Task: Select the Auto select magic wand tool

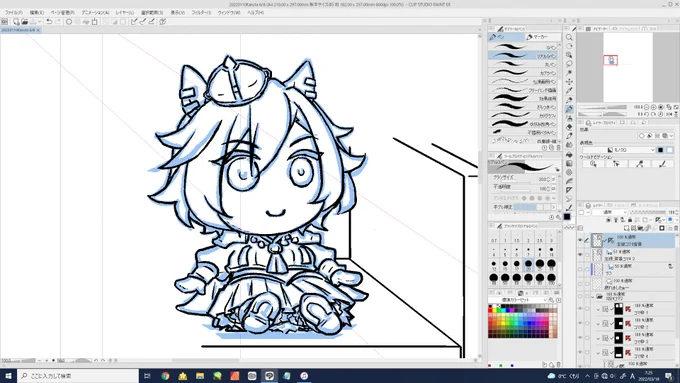Action: (x=569, y=73)
